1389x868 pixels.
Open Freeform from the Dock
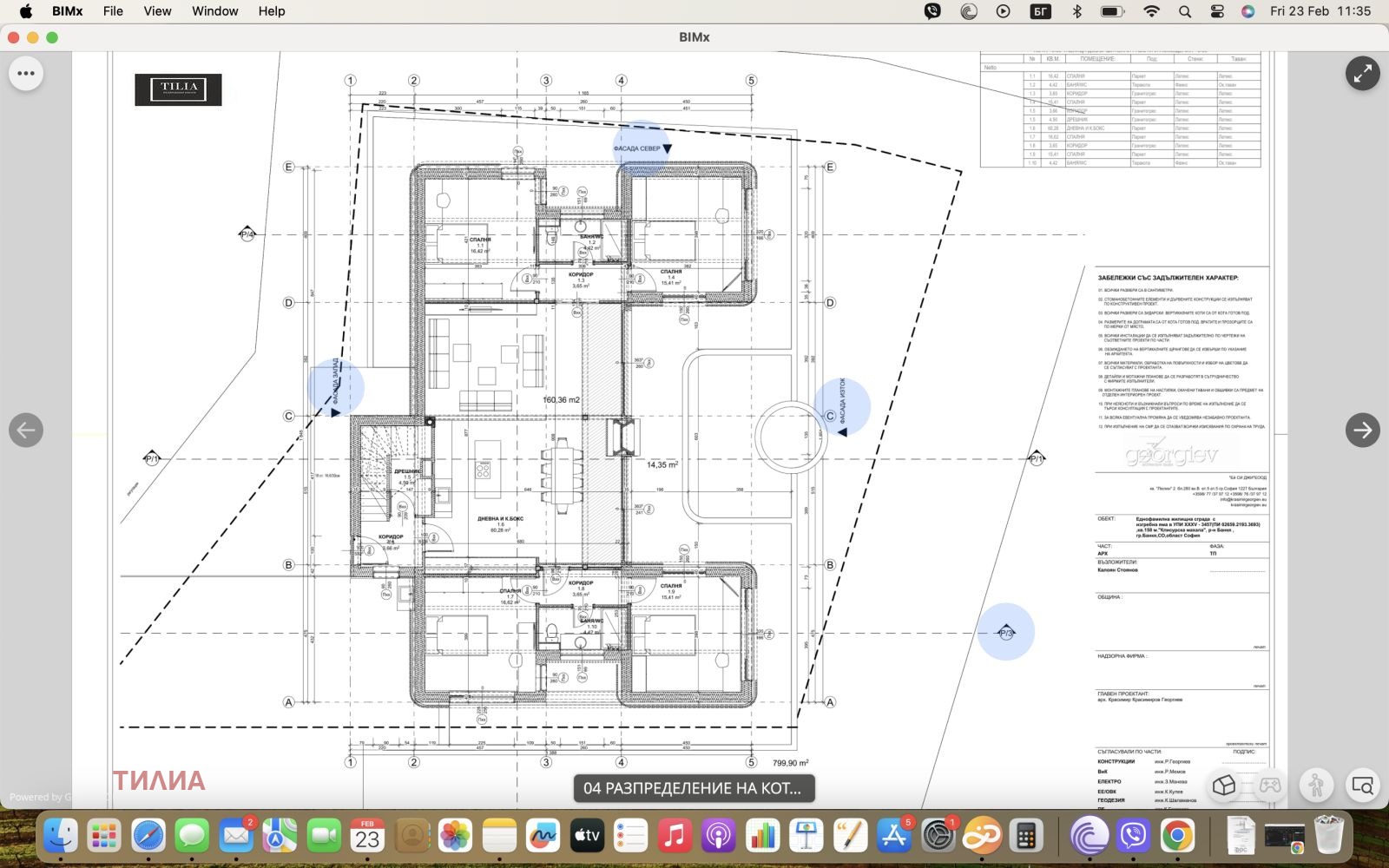click(x=543, y=837)
